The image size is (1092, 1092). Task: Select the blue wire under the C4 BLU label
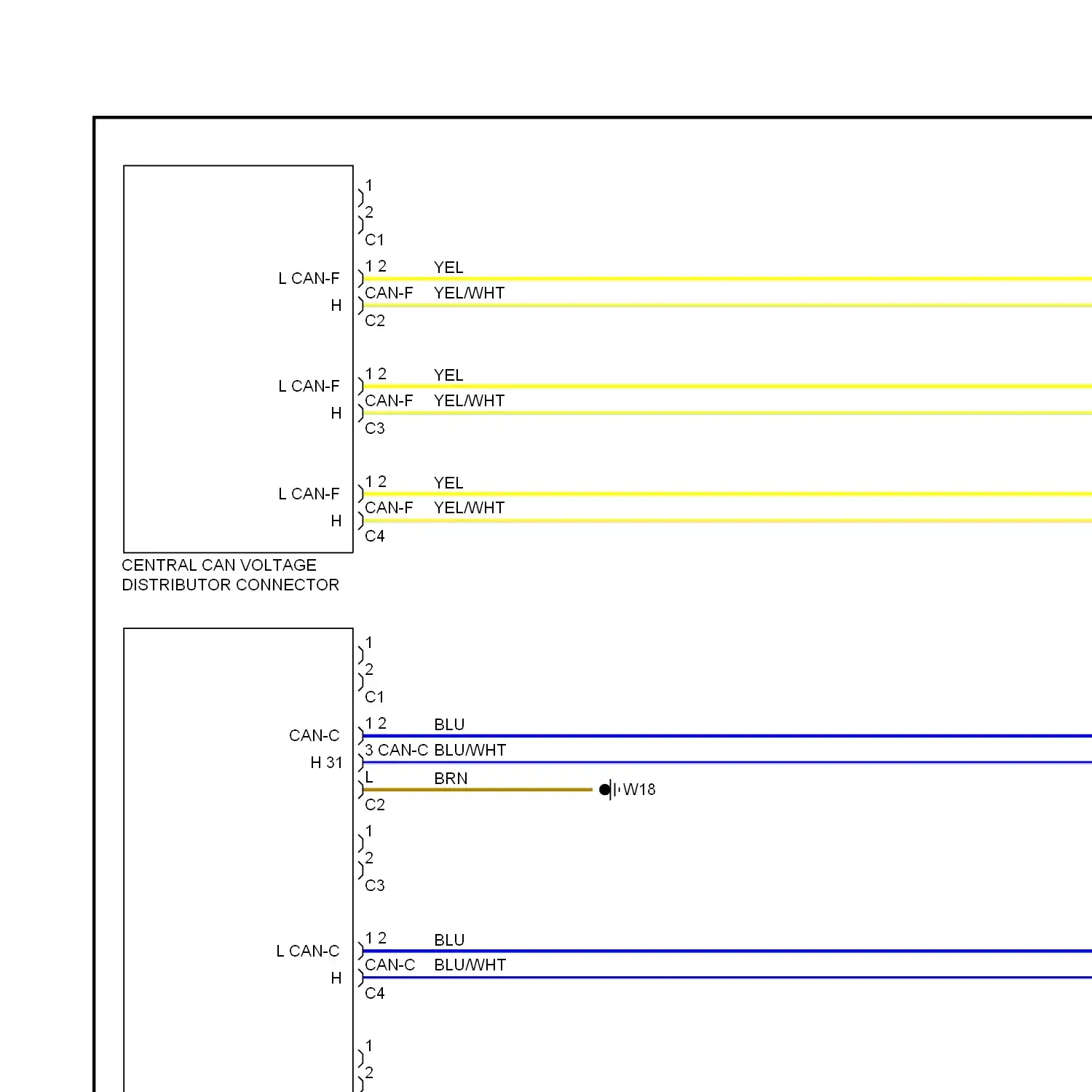coord(727,951)
